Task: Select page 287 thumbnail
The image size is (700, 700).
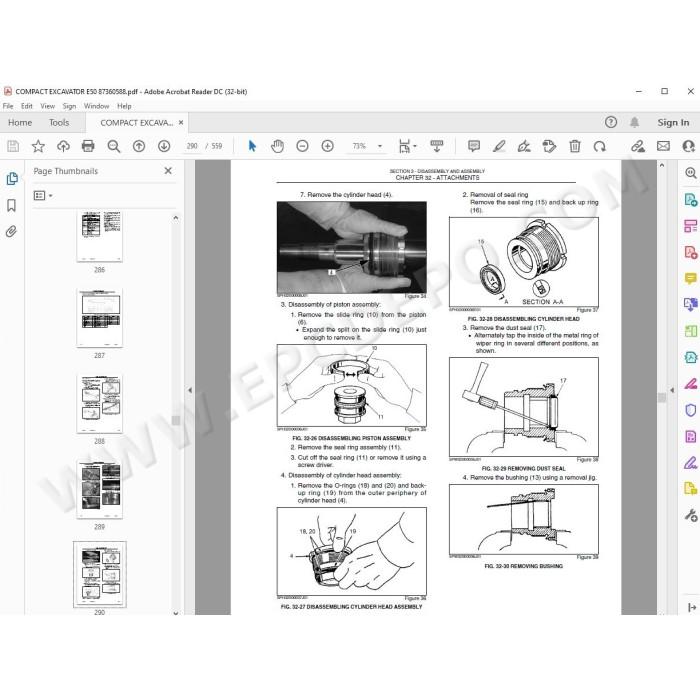Action: tap(100, 318)
